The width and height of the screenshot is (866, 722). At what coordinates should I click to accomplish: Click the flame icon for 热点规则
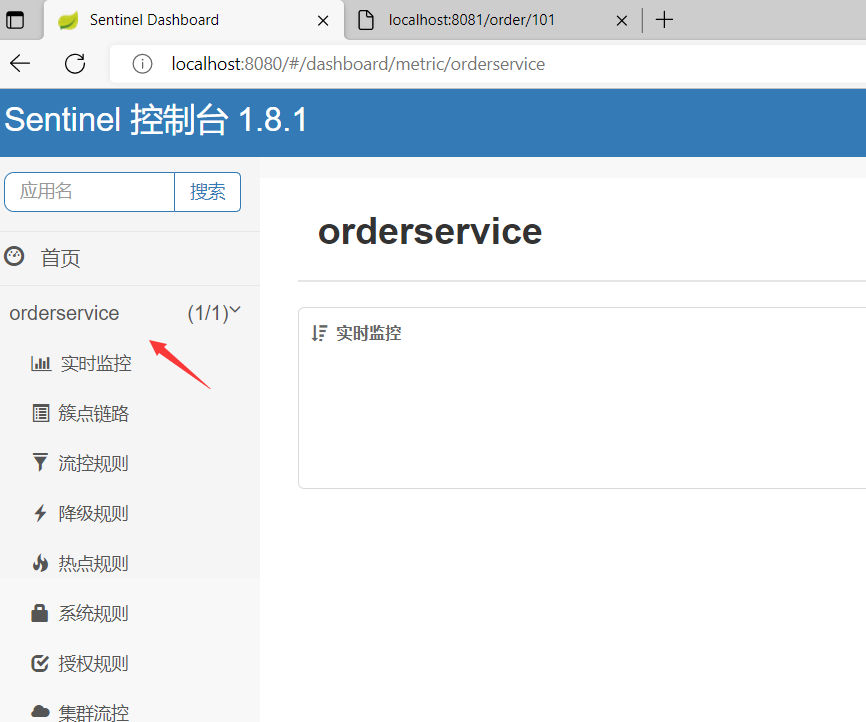40,563
